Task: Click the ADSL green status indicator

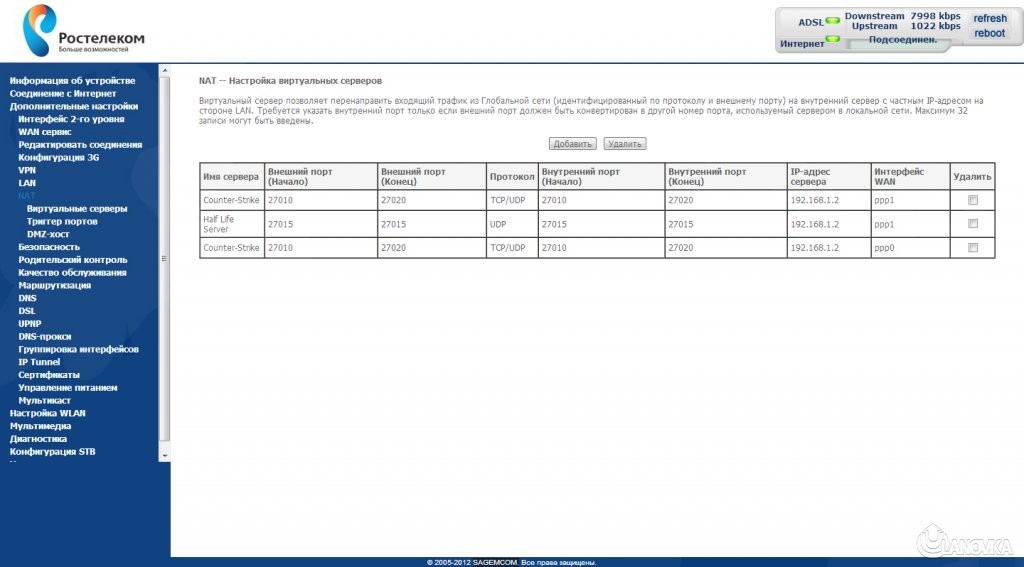Action: pos(833,21)
